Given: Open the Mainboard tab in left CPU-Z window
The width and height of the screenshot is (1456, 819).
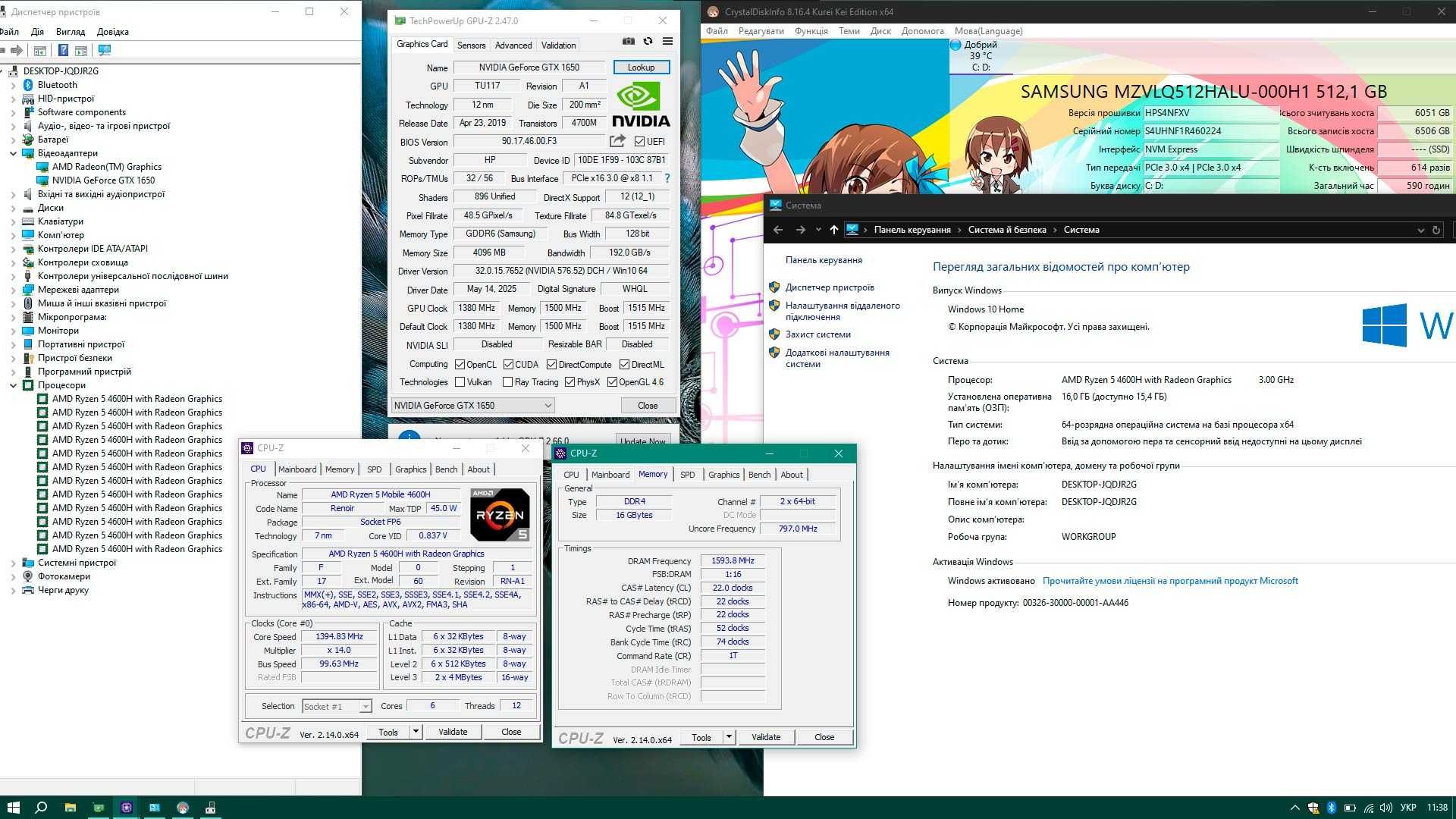Looking at the screenshot, I should point(297,469).
